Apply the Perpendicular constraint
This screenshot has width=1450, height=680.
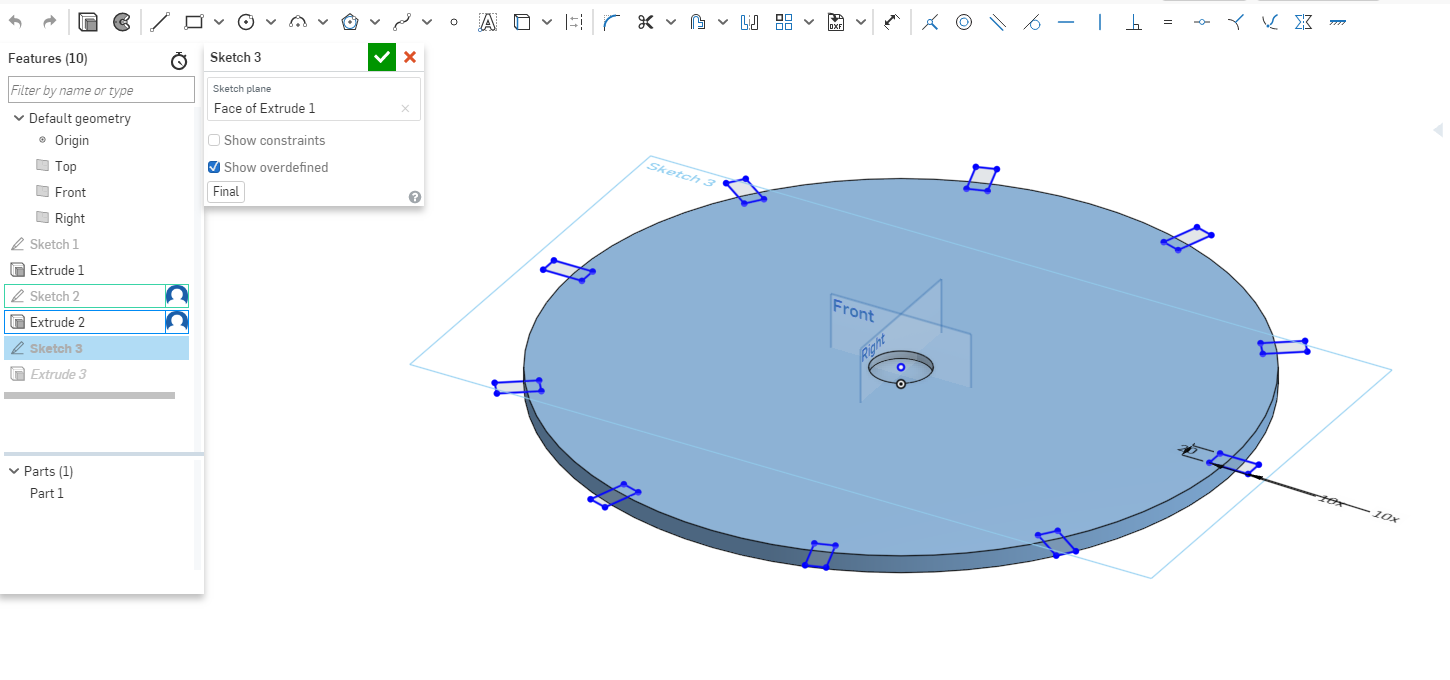(1134, 21)
